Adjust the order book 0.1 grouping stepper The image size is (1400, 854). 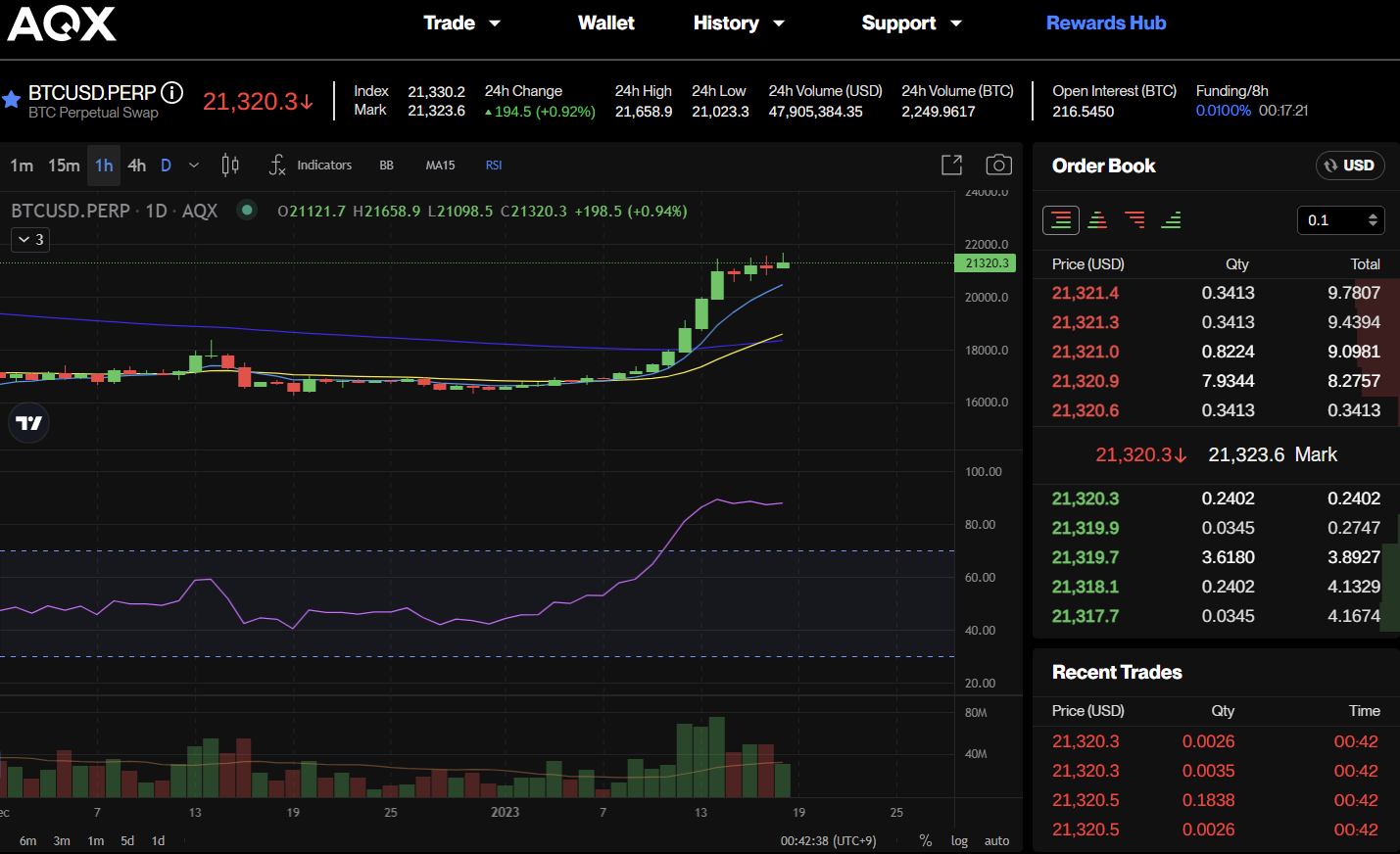coord(1372,220)
